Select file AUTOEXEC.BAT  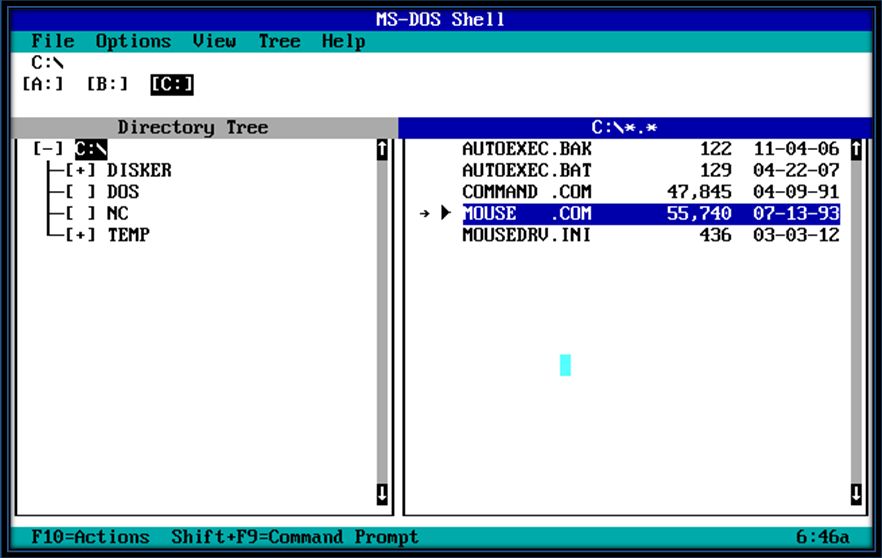[527, 170]
